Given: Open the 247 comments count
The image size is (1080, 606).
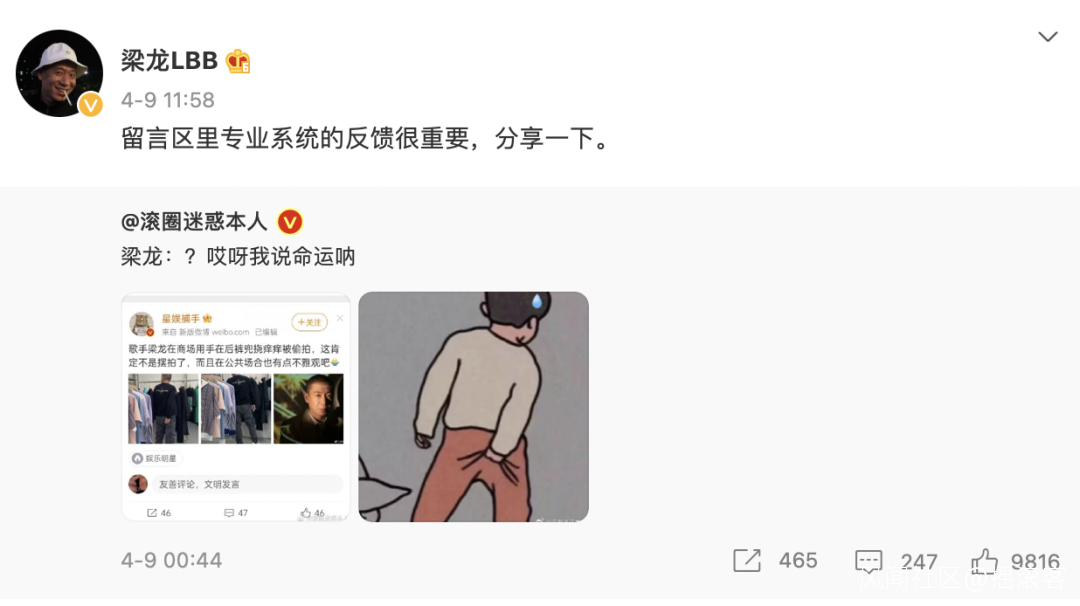Looking at the screenshot, I should (919, 561).
